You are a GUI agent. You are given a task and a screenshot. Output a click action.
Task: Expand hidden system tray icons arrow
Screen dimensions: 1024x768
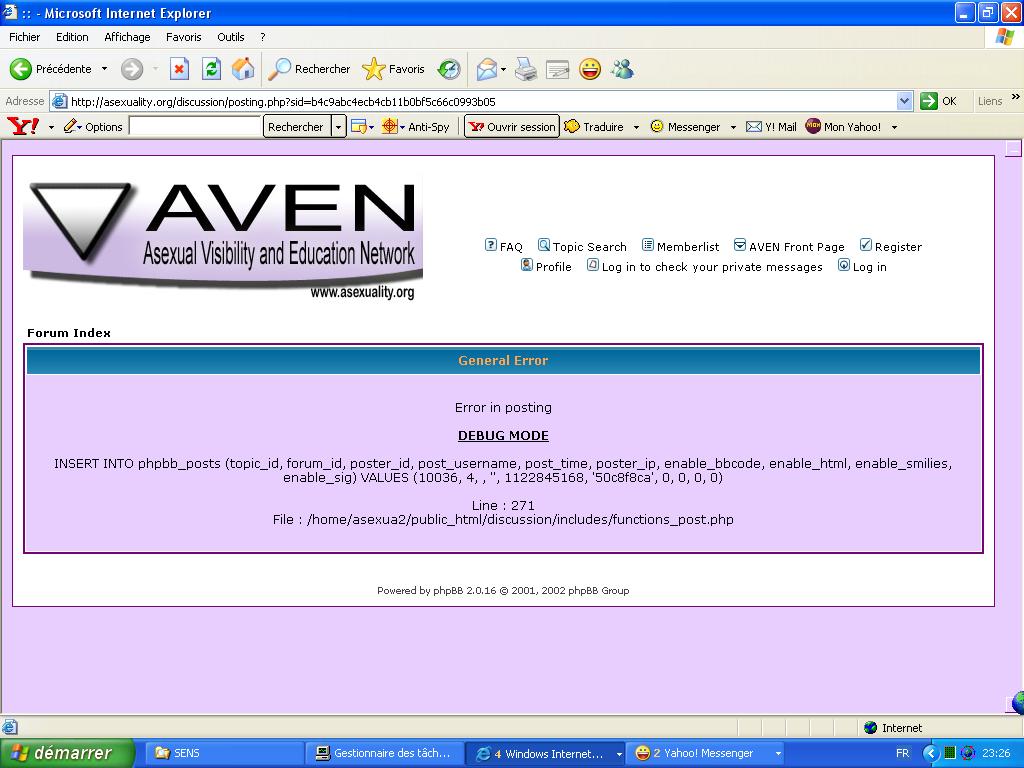click(x=931, y=753)
